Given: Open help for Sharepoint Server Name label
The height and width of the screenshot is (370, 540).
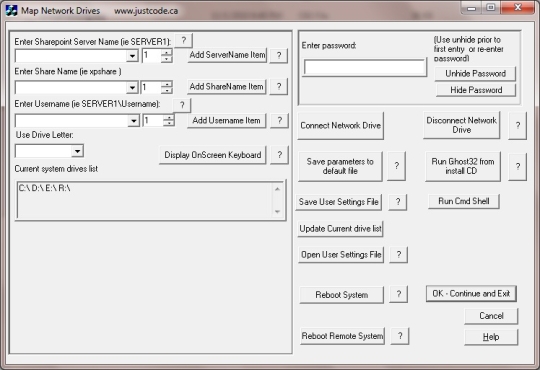Looking at the screenshot, I should (x=184, y=41).
